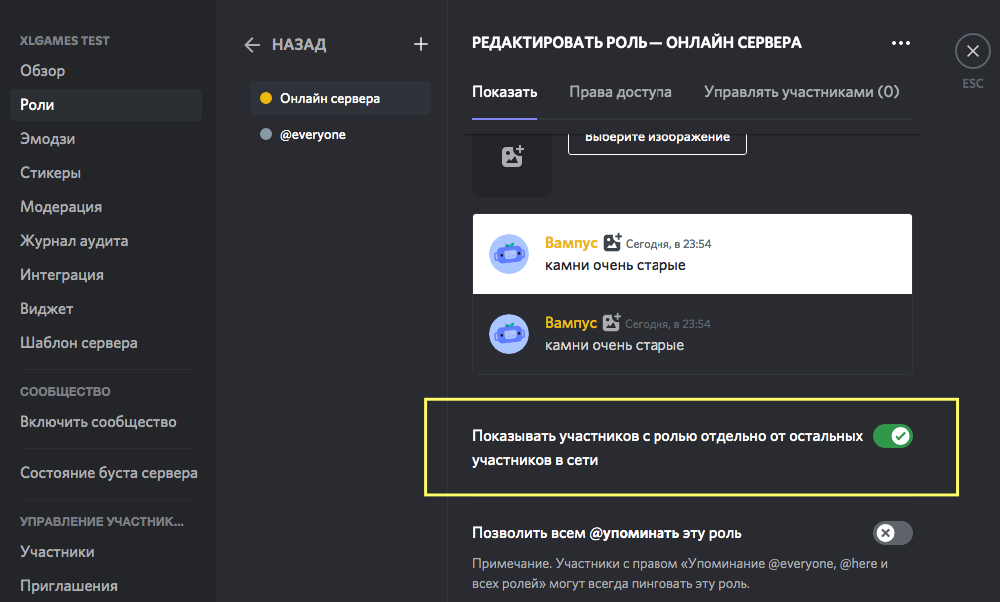Open the Управлять участниками tab
This screenshot has height=602, width=1000.
tap(803, 90)
